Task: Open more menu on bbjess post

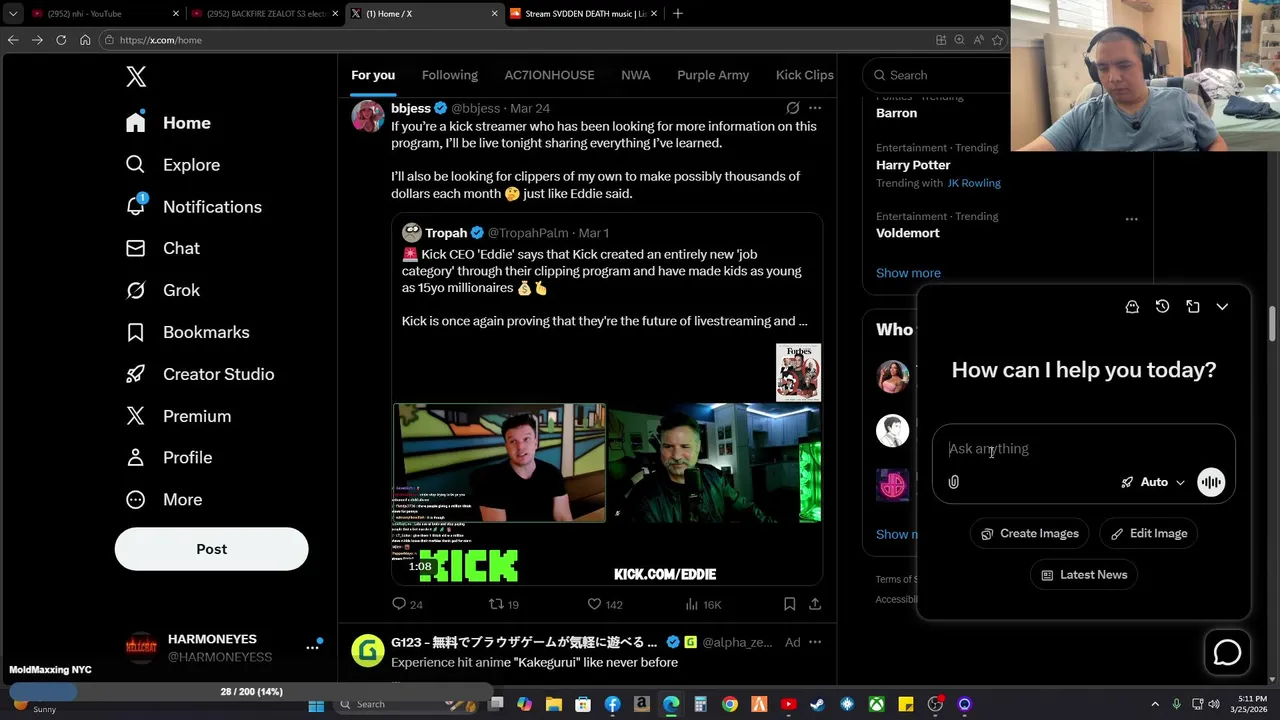Action: pos(815,108)
